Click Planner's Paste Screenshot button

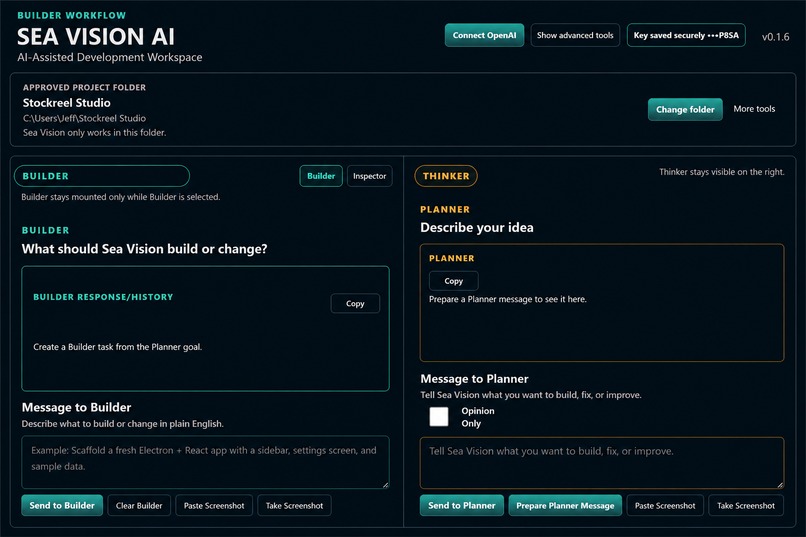click(665, 506)
